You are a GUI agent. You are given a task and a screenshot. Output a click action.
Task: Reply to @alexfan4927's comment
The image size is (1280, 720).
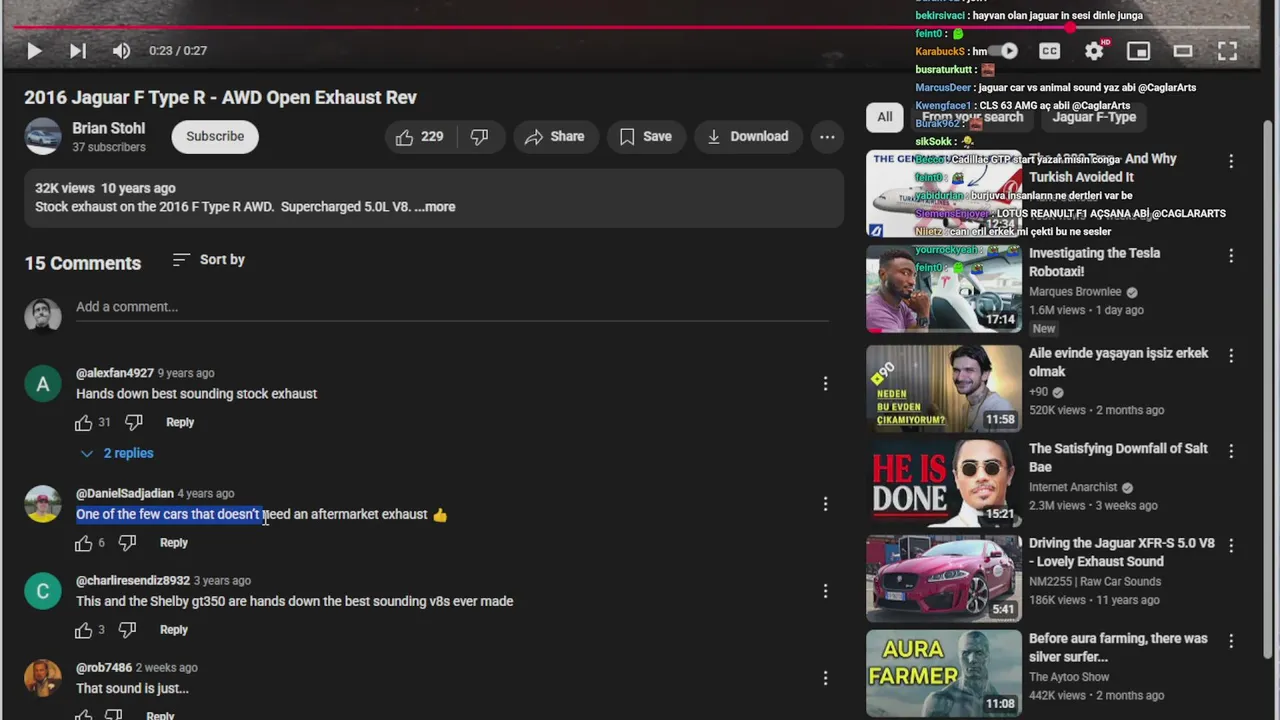tap(180, 422)
